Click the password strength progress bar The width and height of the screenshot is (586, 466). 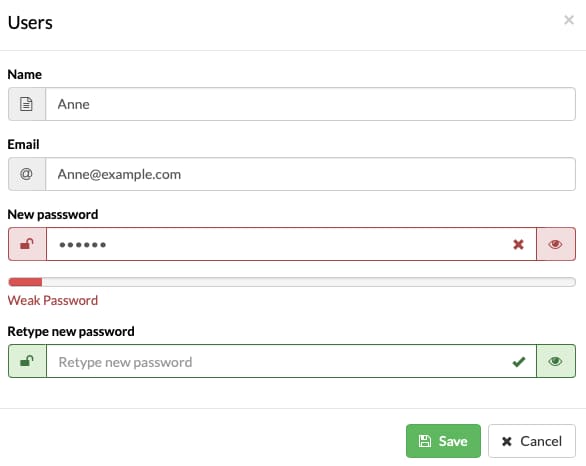point(292,282)
